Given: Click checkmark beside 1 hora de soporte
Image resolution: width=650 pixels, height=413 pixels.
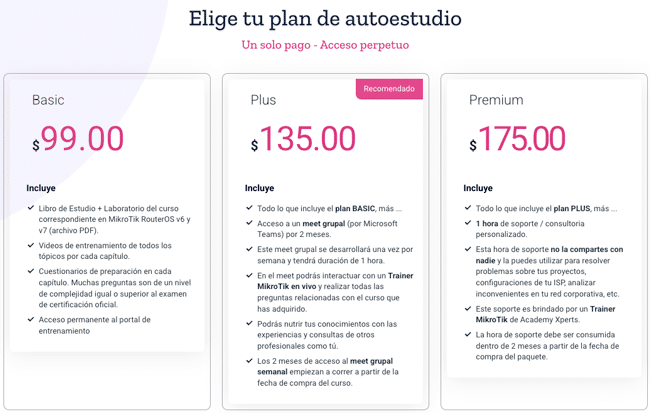Looking at the screenshot, I should [466, 223].
